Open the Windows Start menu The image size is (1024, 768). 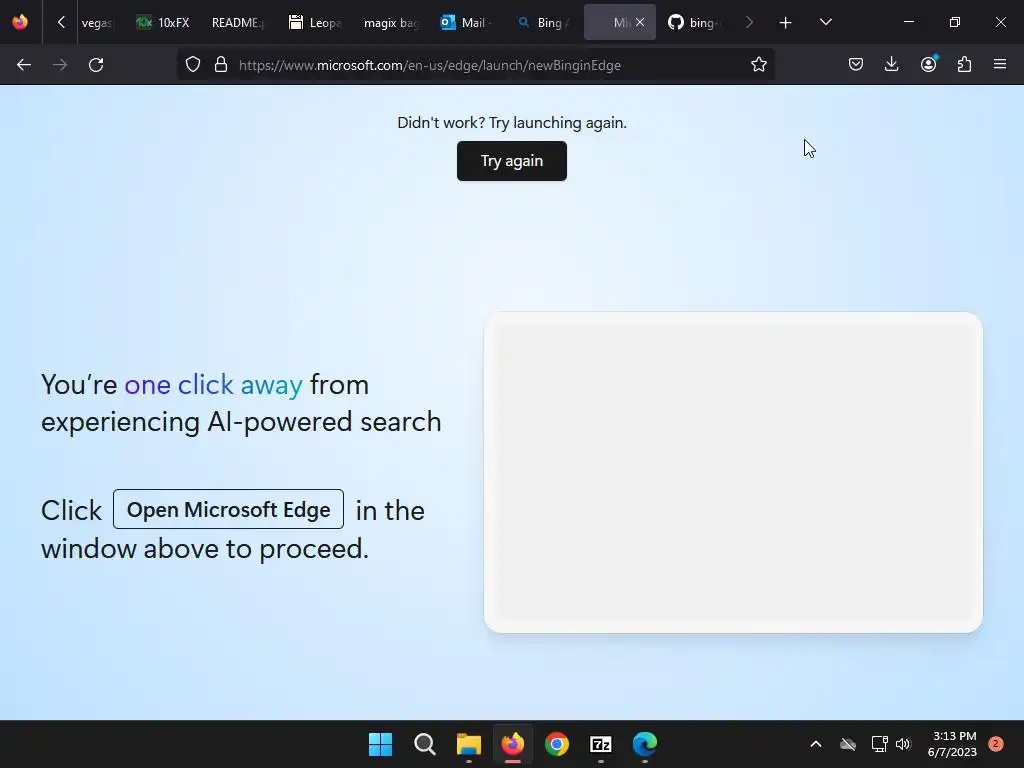click(x=381, y=744)
